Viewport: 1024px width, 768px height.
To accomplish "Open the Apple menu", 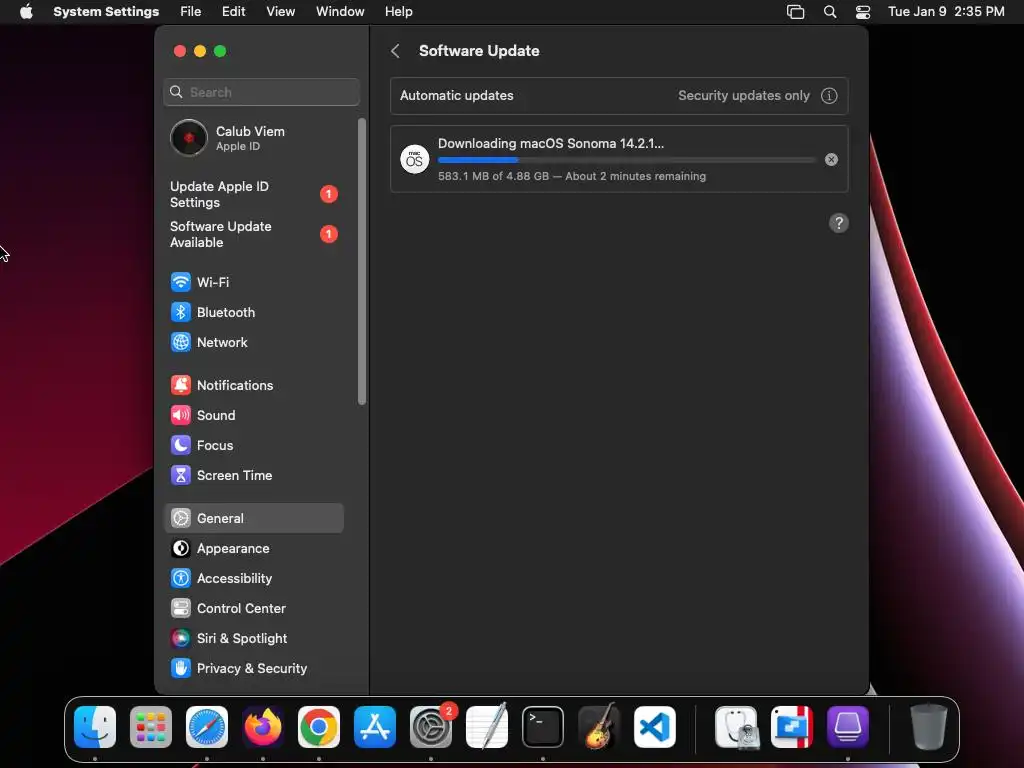I will pyautogui.click(x=26, y=12).
